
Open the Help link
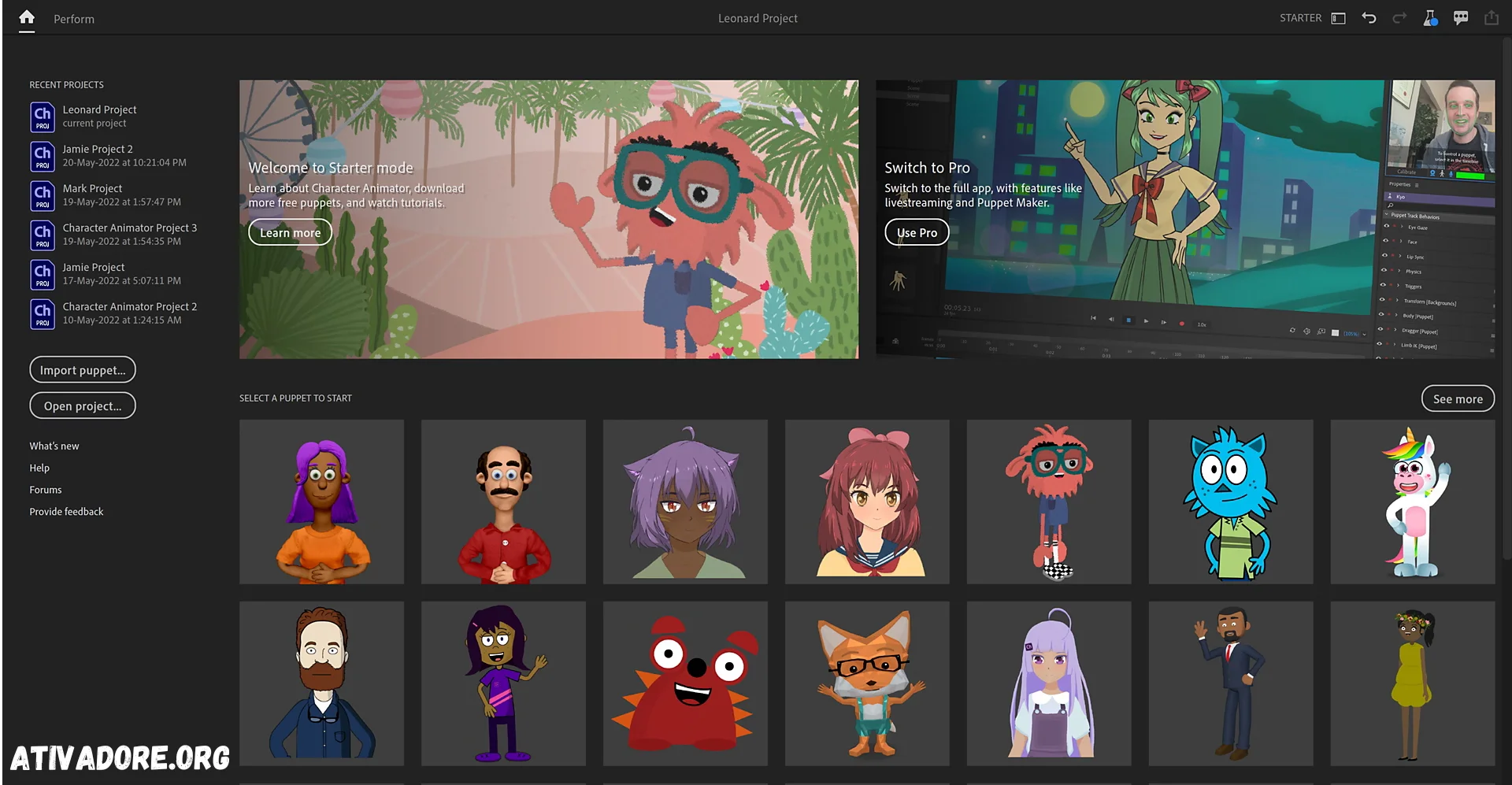coord(39,468)
